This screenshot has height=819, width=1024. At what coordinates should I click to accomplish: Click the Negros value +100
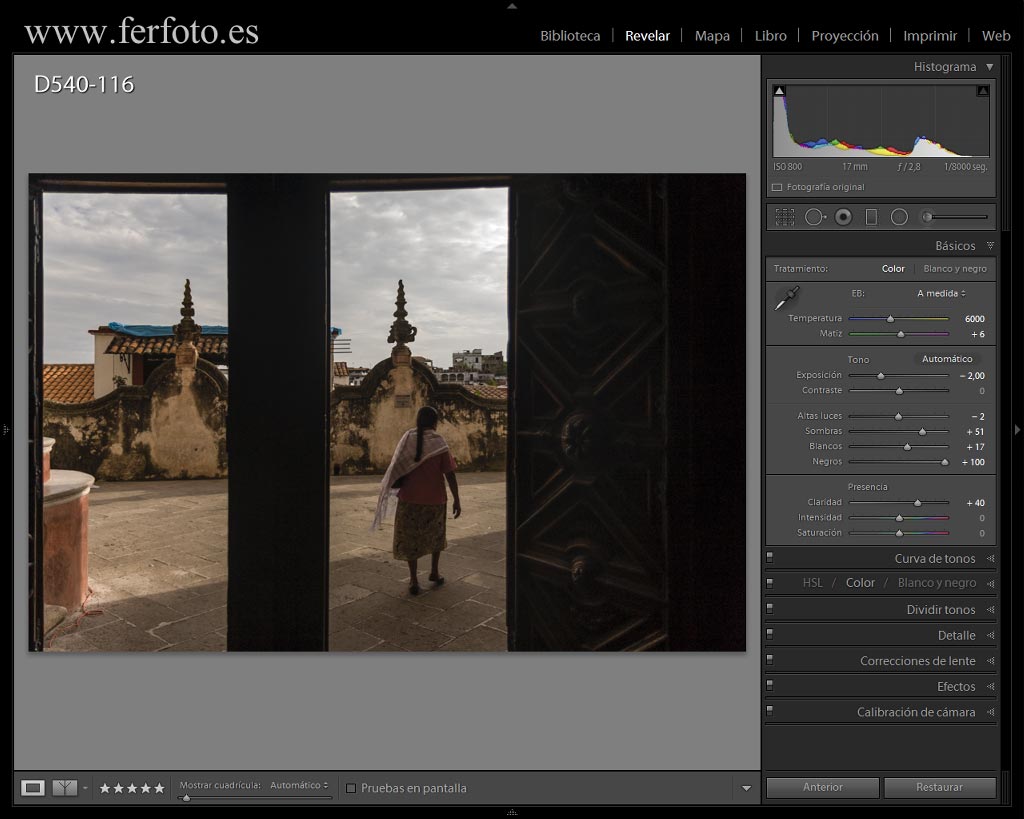coord(972,462)
